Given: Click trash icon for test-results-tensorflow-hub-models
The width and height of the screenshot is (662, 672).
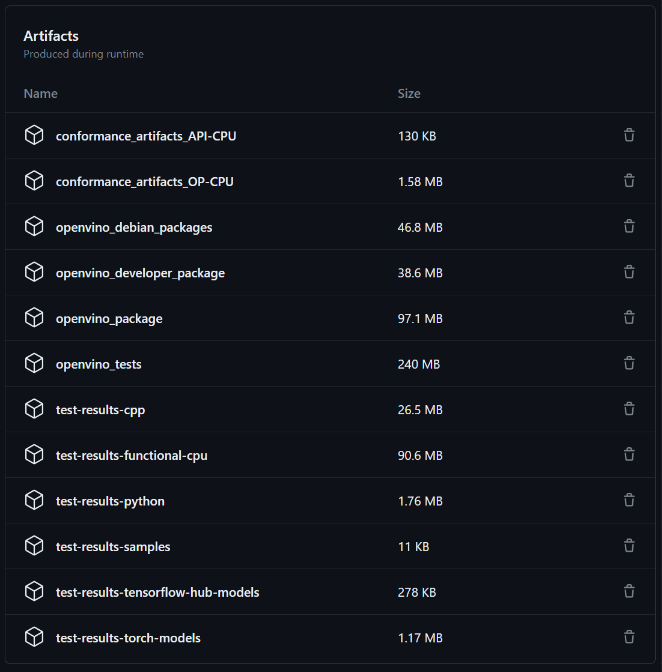Looking at the screenshot, I should coord(629,592).
